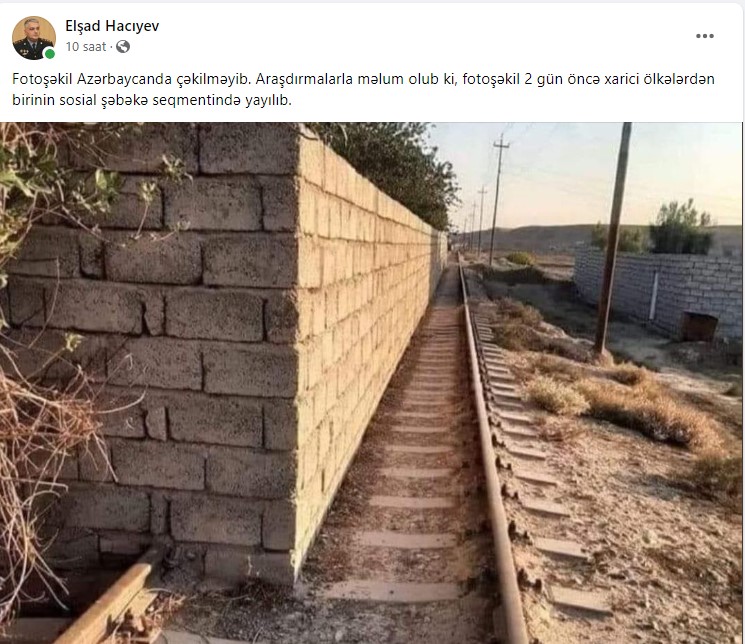This screenshot has height=644, width=745.
Task: Click the tall wooden utility pole in photo
Action: [613, 238]
